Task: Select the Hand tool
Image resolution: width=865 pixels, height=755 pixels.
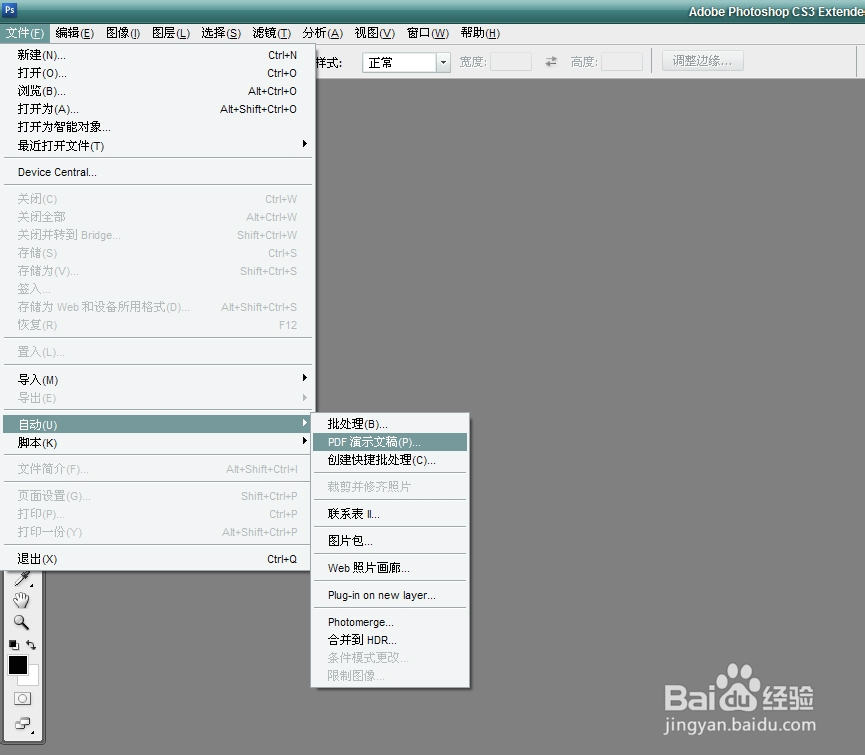Action: pos(21,601)
